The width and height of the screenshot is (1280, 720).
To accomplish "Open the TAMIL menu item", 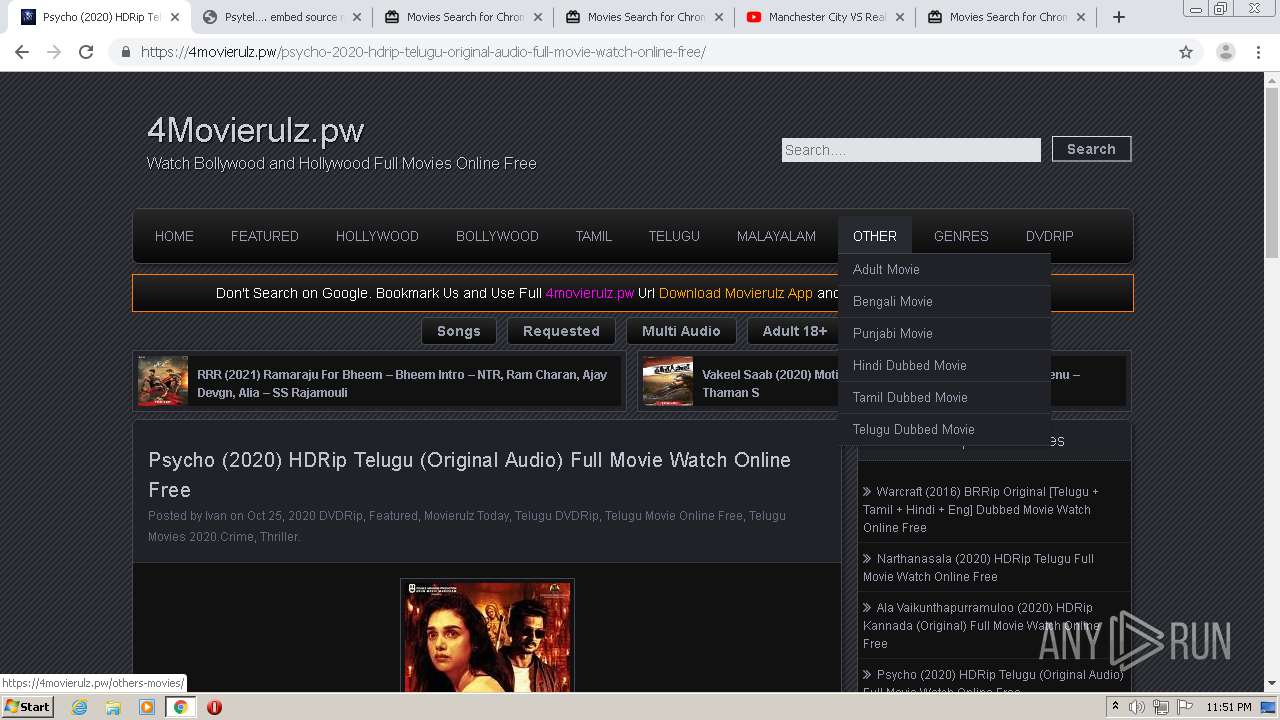I will (593, 236).
